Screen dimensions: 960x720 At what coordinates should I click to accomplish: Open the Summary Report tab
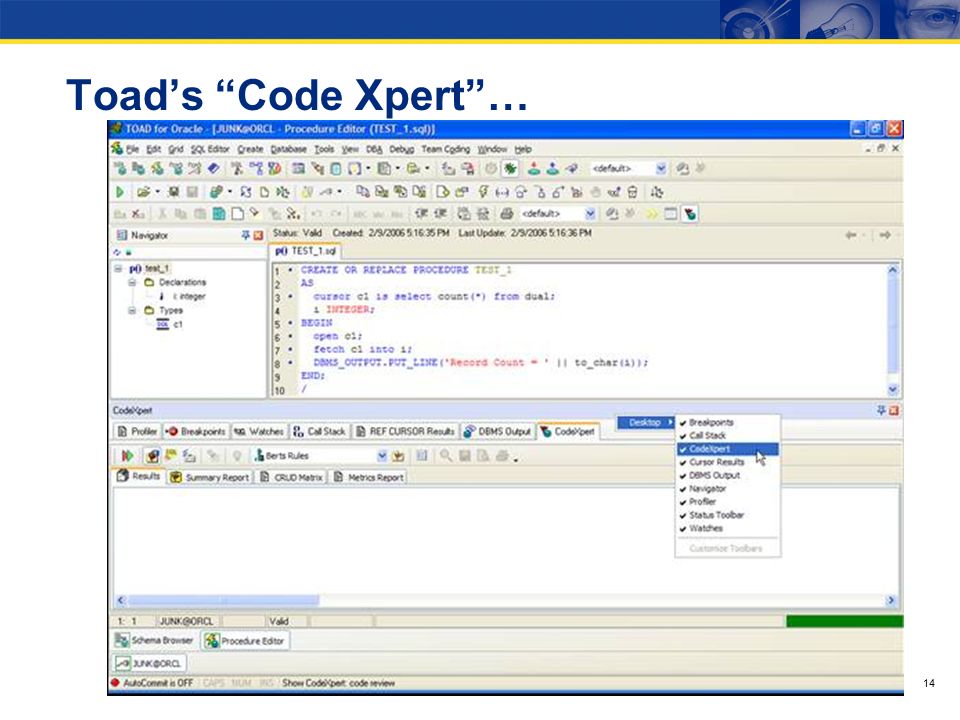coord(210,477)
